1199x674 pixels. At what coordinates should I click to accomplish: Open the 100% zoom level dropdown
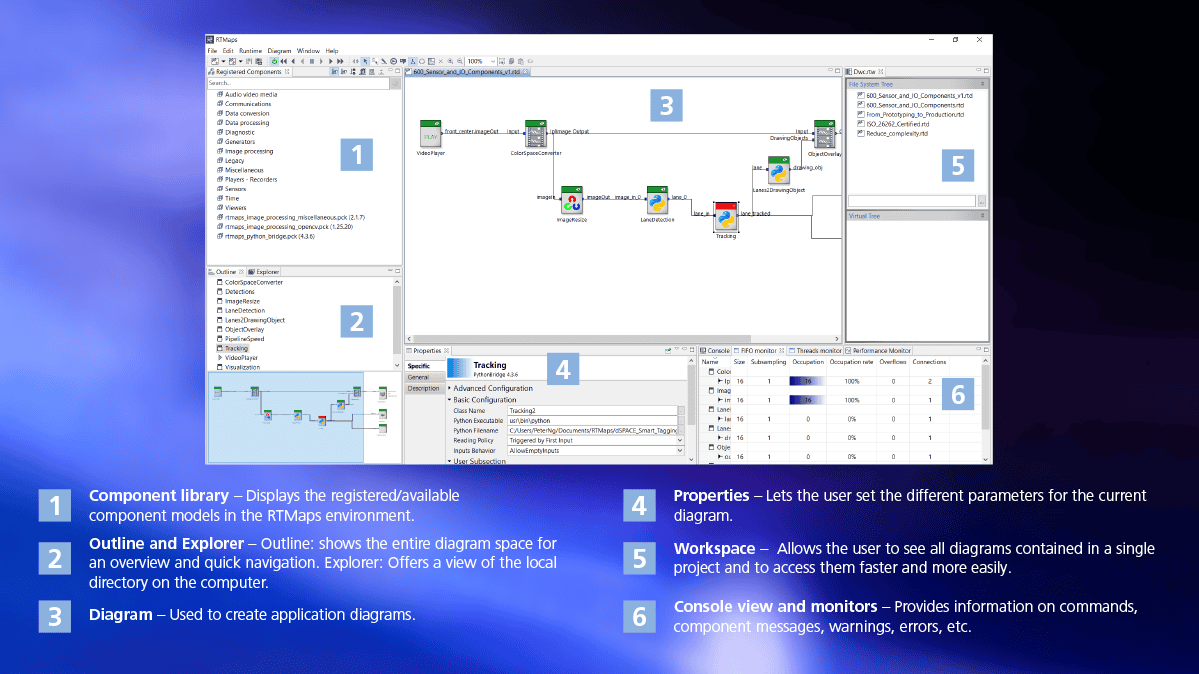tap(482, 61)
